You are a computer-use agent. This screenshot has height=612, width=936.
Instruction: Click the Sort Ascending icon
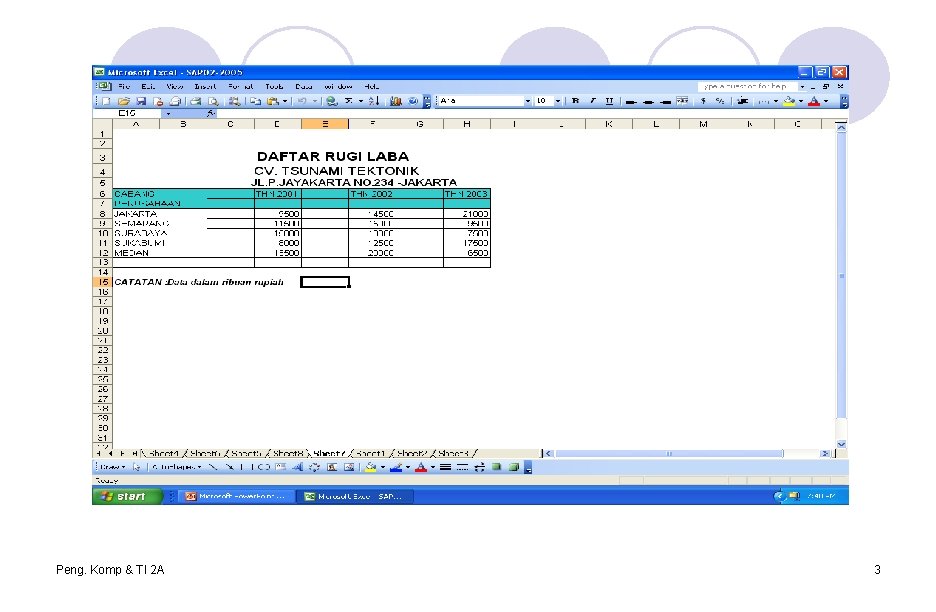pyautogui.click(x=374, y=102)
